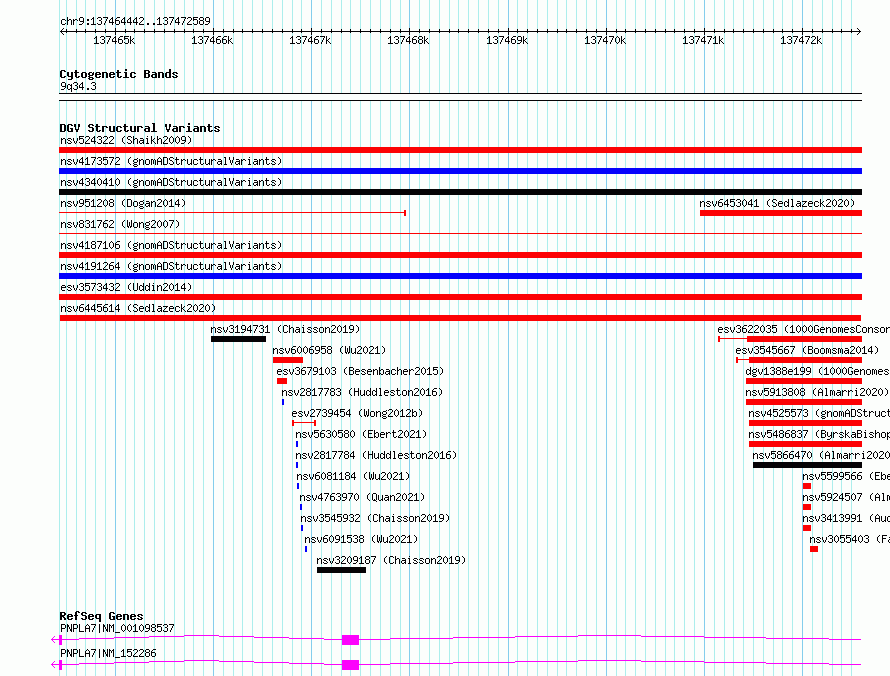This screenshot has height=676, width=890.
Task: Select nsv951208 (Dogan2014) label
Action: coord(123,203)
